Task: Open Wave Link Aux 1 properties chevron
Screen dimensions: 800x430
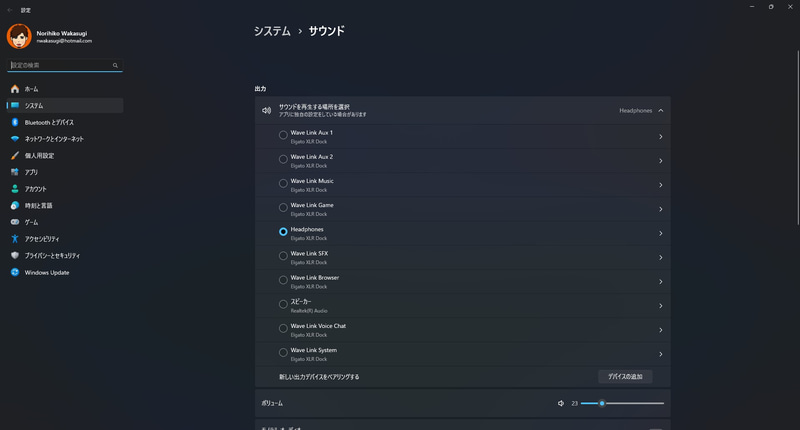Action: 661,137
